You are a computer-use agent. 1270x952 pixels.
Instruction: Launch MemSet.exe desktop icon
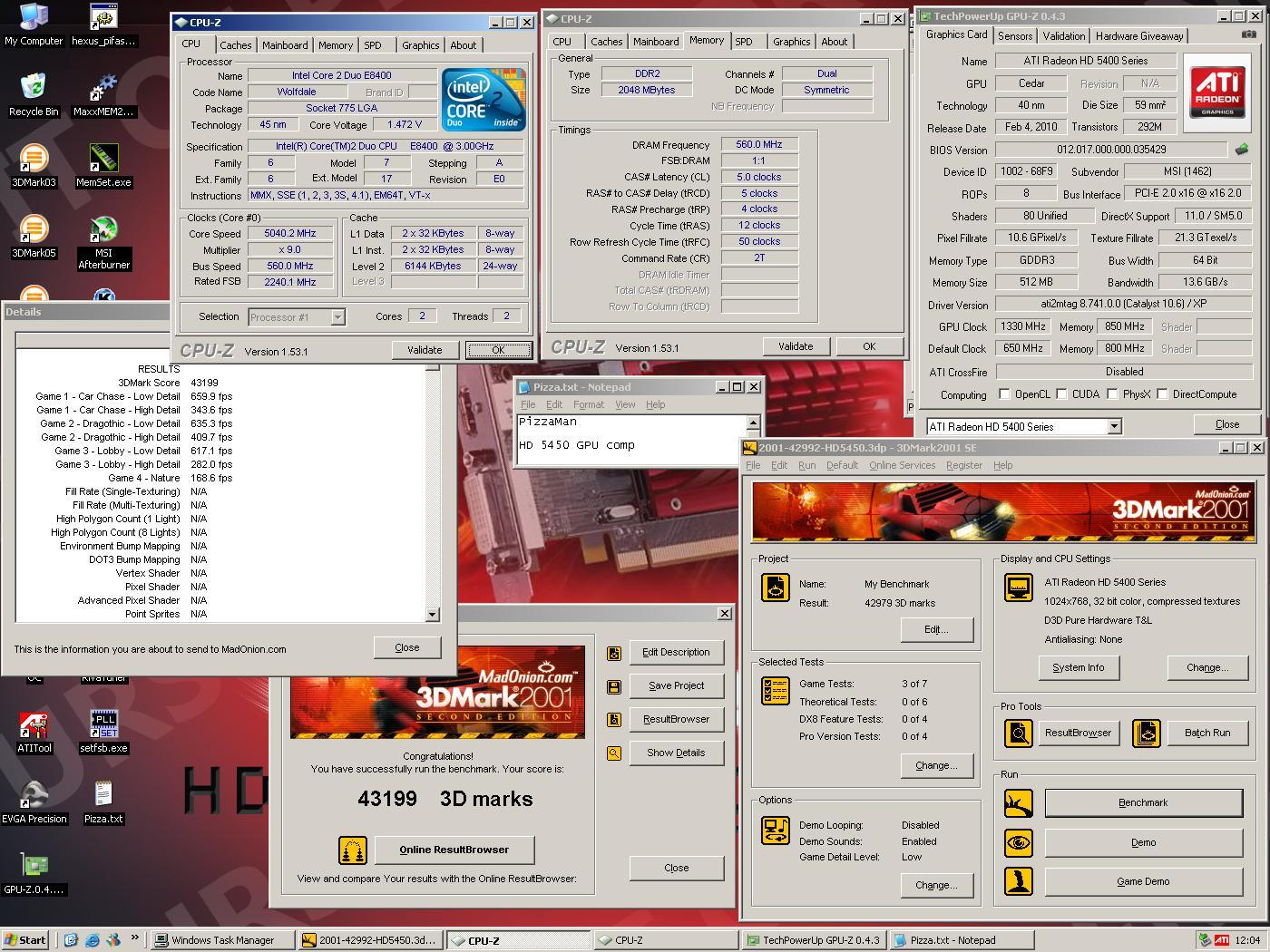(103, 166)
